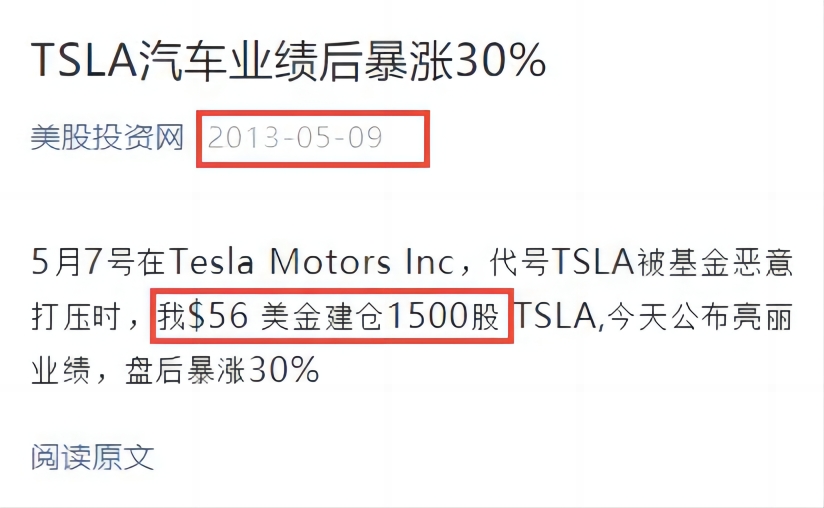Click 1500股 inside the highlighted sentence

[x=443, y=316]
